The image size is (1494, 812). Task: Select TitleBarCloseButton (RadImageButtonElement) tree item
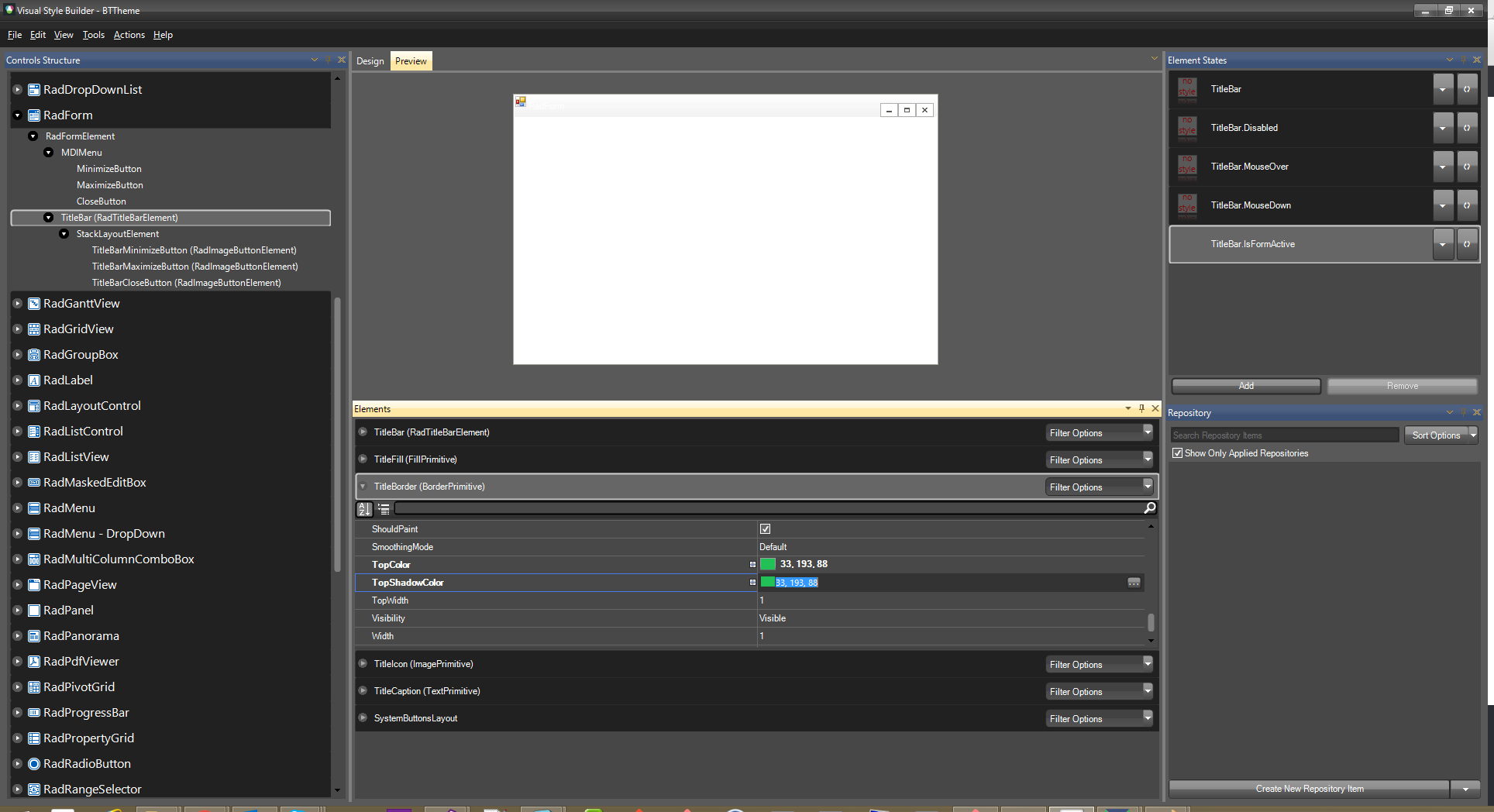186,283
